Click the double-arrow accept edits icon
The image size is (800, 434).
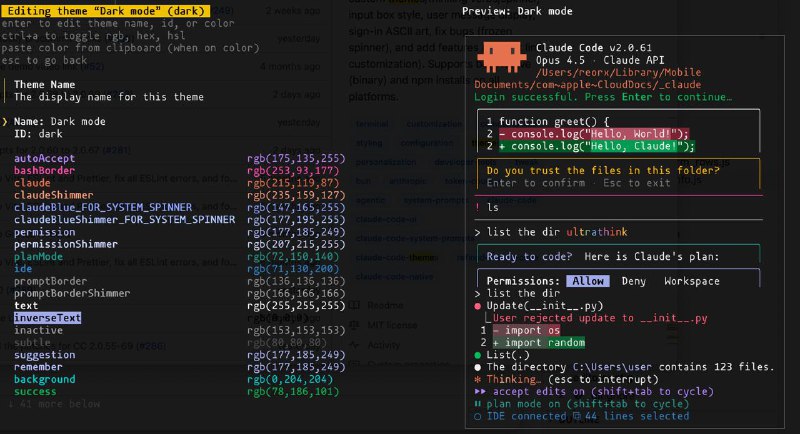481,392
